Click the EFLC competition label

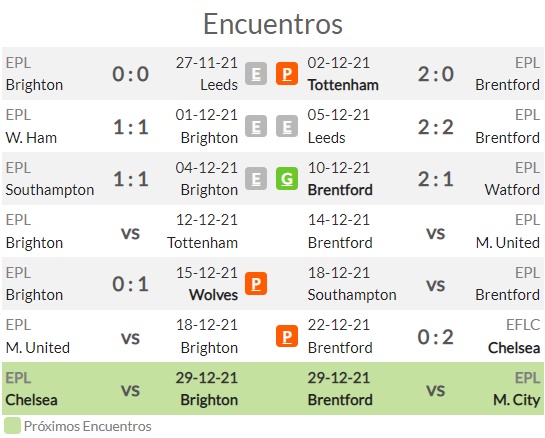click(523, 325)
